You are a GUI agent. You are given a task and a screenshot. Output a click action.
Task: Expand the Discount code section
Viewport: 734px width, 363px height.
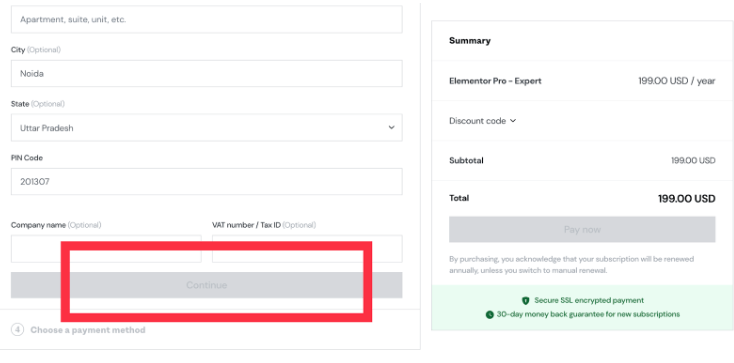tap(482, 121)
